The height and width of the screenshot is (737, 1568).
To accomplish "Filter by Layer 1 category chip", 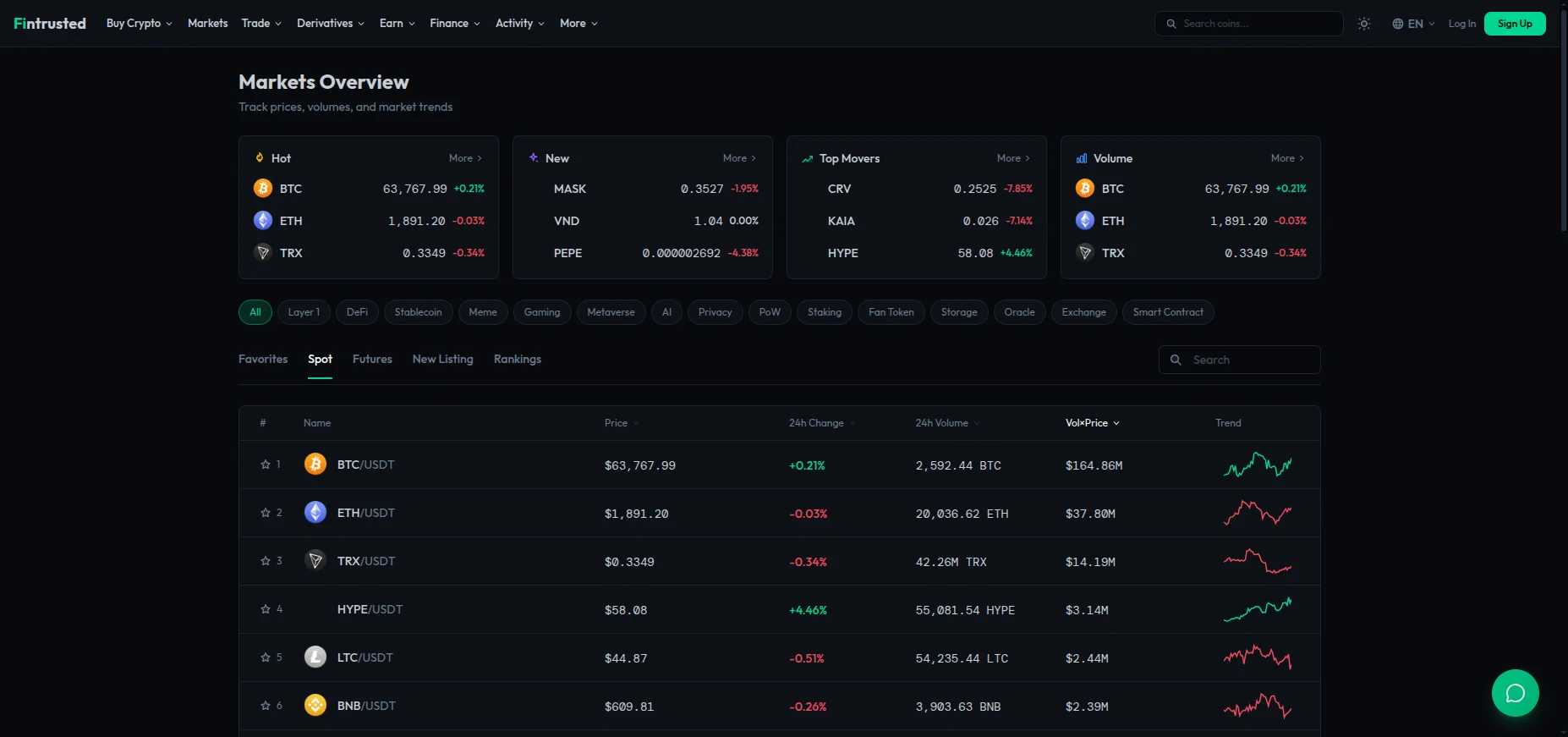I will pyautogui.click(x=304, y=312).
